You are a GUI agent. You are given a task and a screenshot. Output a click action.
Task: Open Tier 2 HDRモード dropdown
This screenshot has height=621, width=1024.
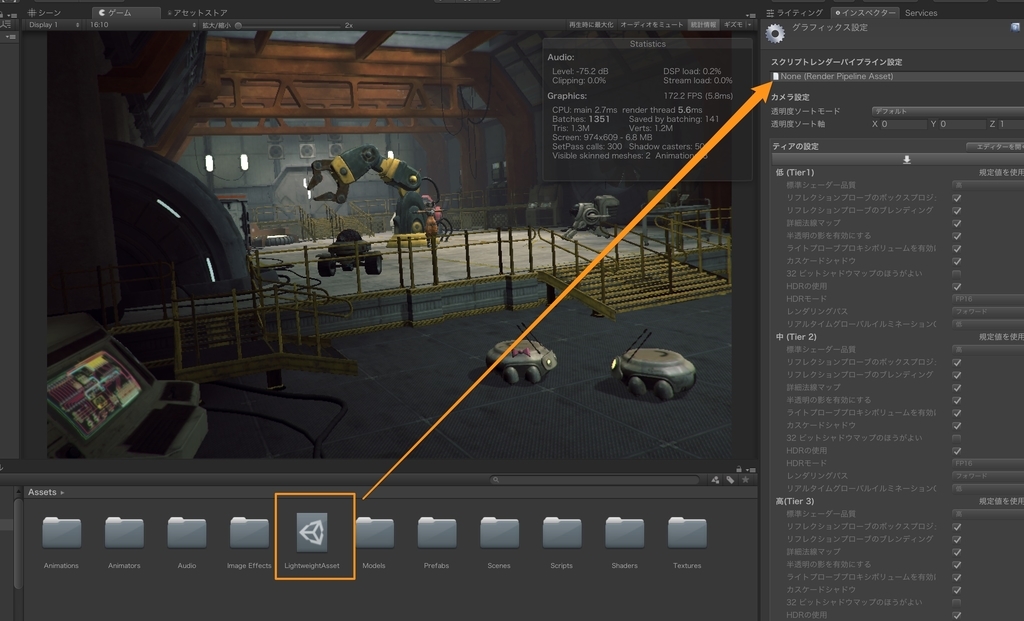point(987,463)
